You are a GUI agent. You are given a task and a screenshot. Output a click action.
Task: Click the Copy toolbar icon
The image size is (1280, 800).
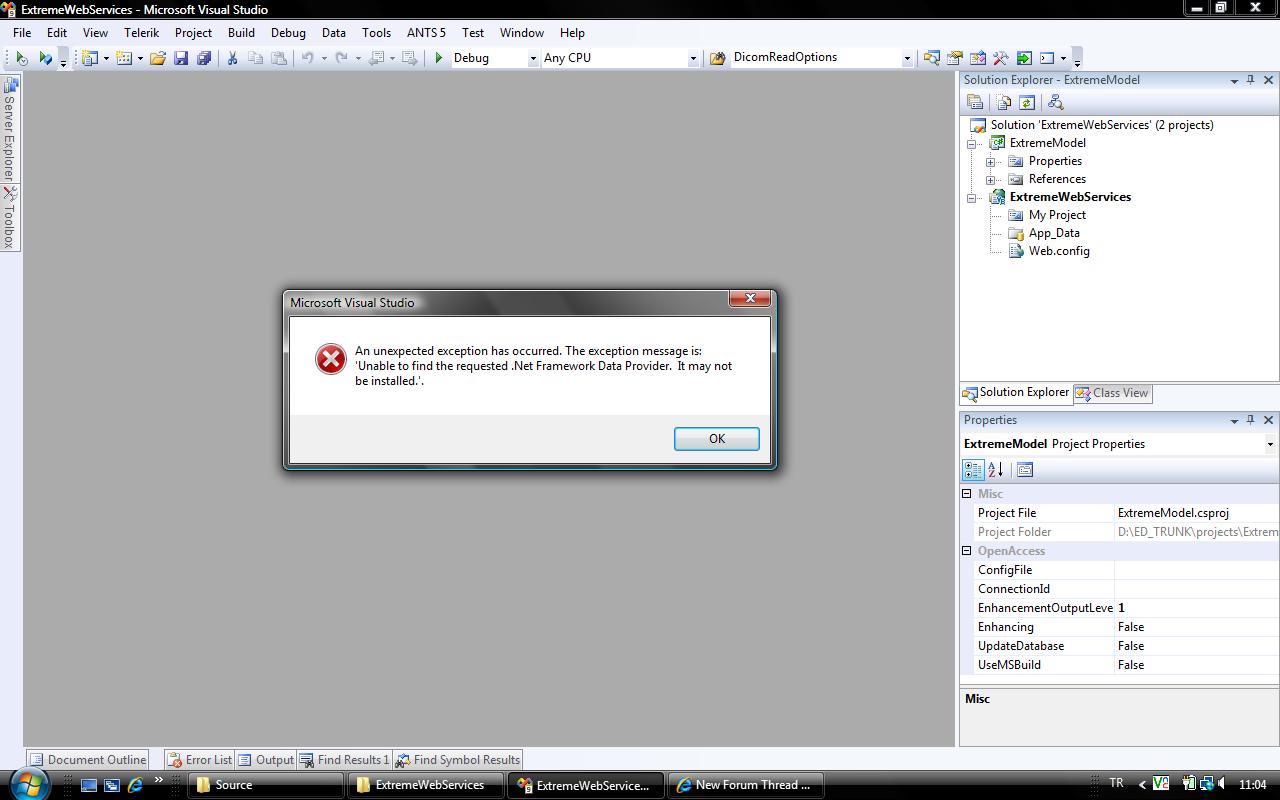[x=256, y=58]
